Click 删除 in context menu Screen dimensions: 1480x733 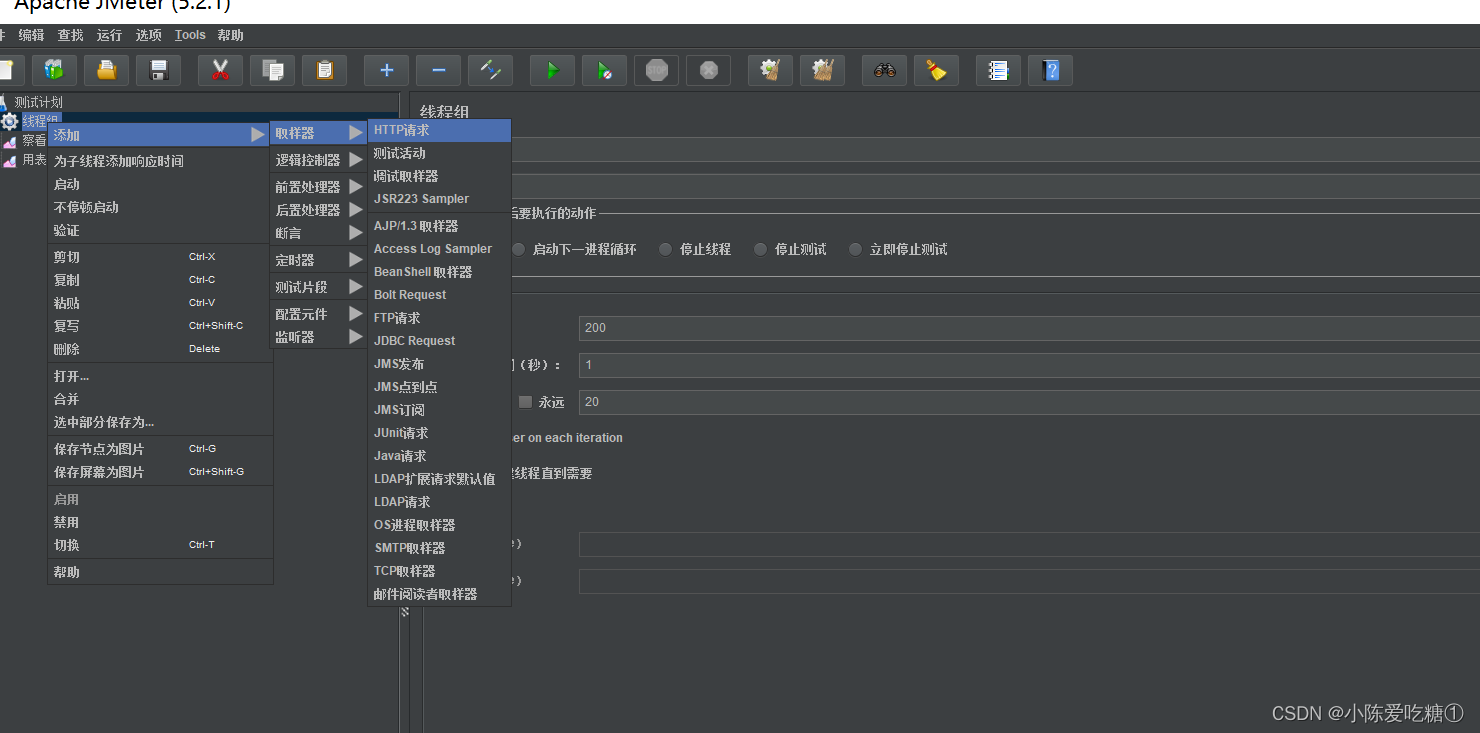(x=160, y=349)
